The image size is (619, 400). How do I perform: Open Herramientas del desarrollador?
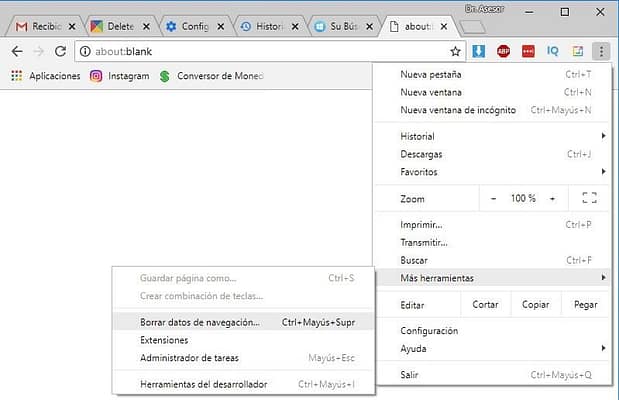(243, 384)
